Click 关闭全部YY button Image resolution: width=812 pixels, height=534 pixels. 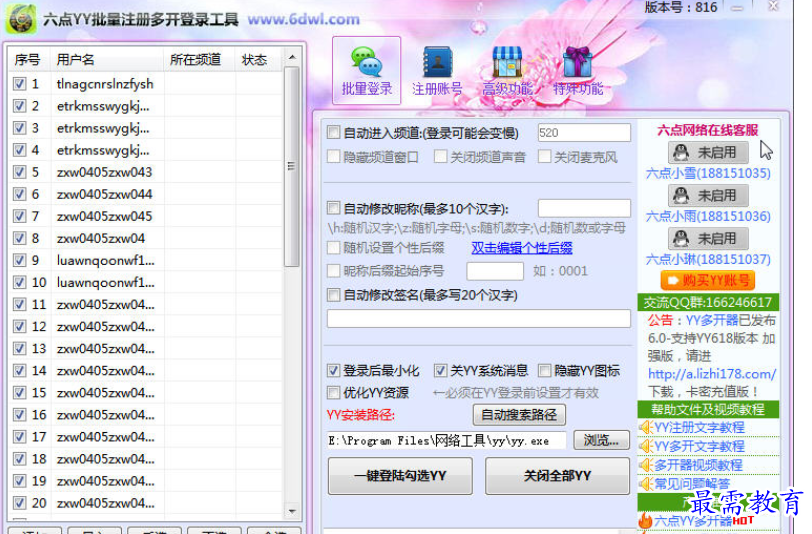click(557, 475)
